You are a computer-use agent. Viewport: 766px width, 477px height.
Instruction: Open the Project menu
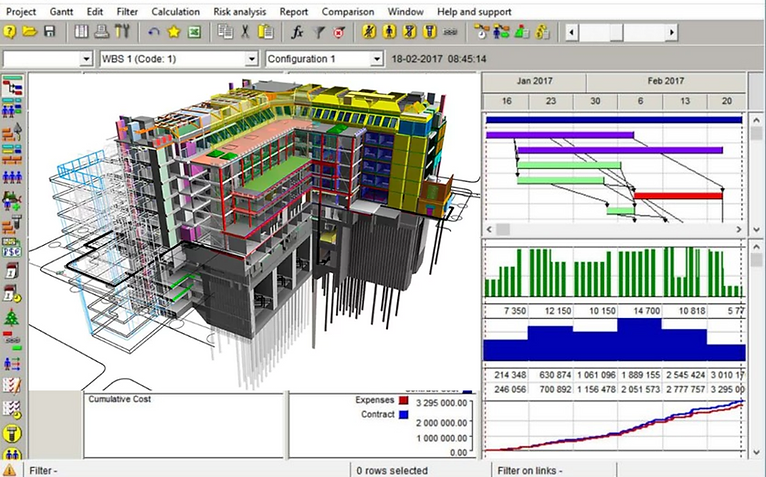pyautogui.click(x=21, y=12)
